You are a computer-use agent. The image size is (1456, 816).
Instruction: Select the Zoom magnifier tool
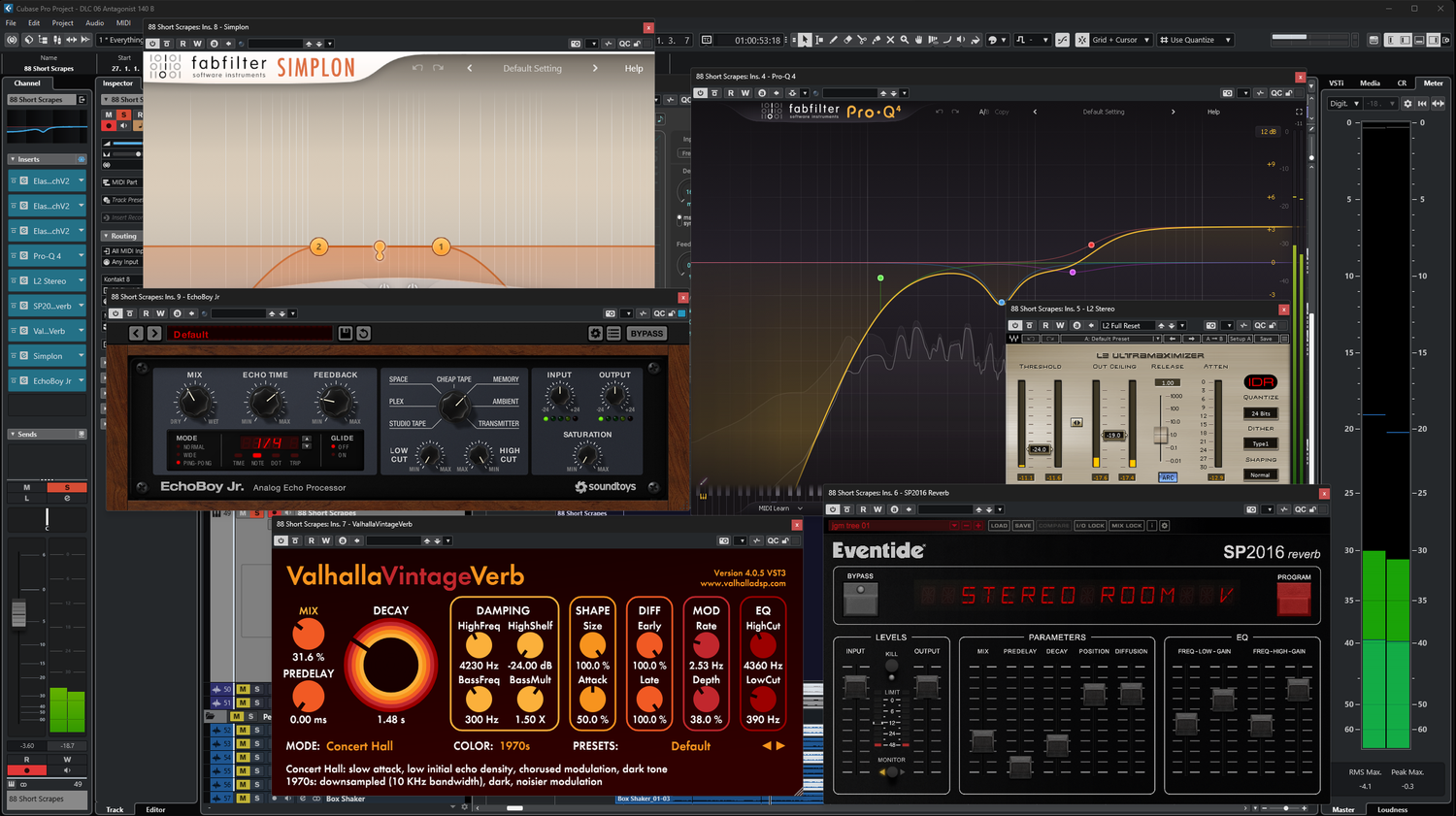point(905,40)
